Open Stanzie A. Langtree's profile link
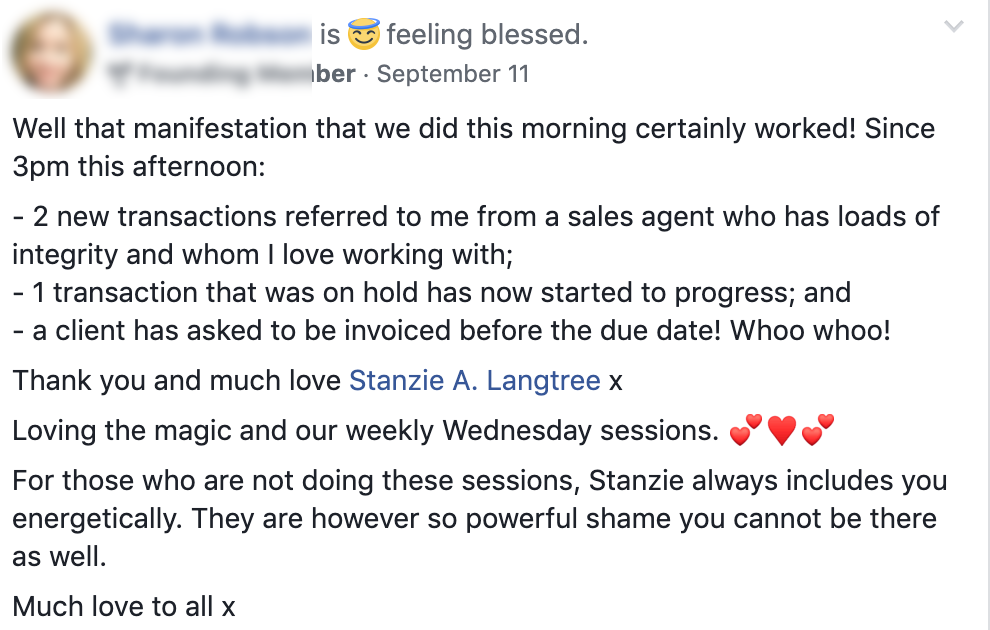Image resolution: width=990 pixels, height=630 pixels. click(474, 380)
